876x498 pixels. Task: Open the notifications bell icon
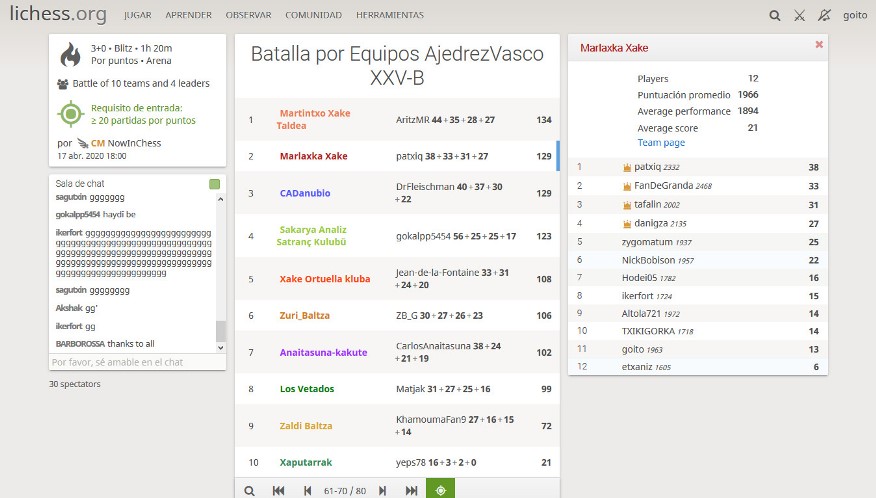pos(823,15)
